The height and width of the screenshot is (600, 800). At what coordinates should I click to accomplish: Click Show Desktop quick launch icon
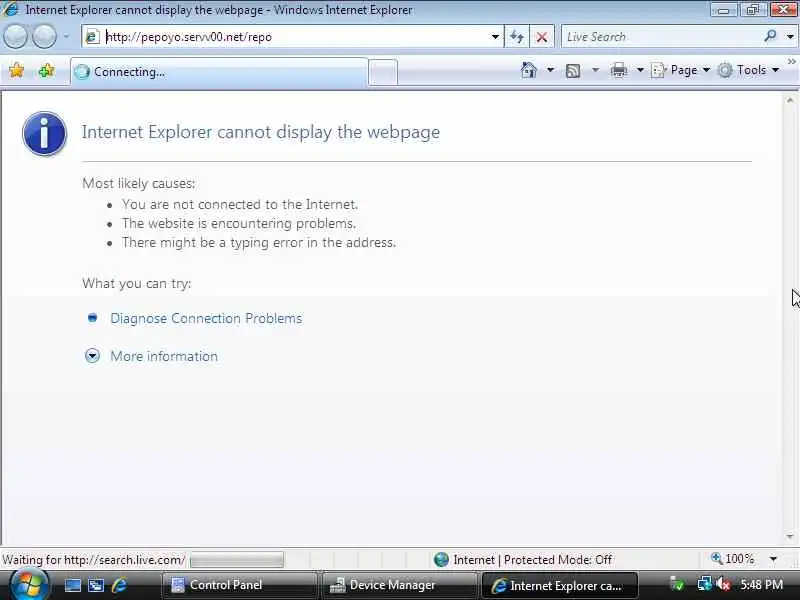tap(72, 585)
